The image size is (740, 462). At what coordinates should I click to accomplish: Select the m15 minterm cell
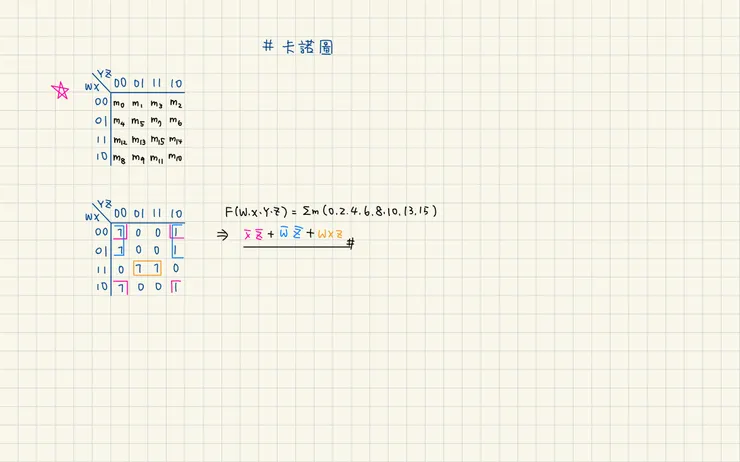tap(158, 140)
